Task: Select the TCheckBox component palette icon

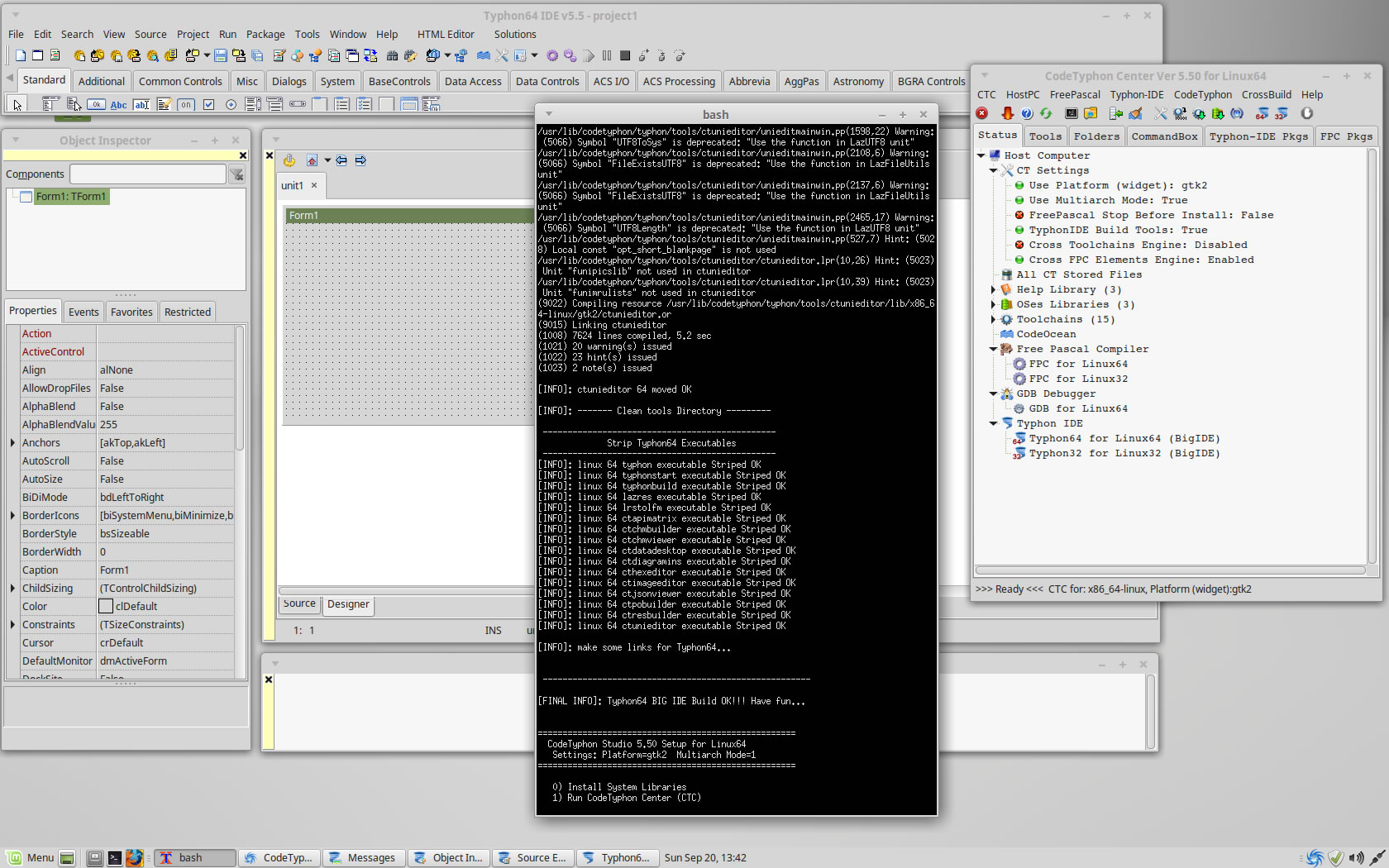Action: (x=208, y=104)
